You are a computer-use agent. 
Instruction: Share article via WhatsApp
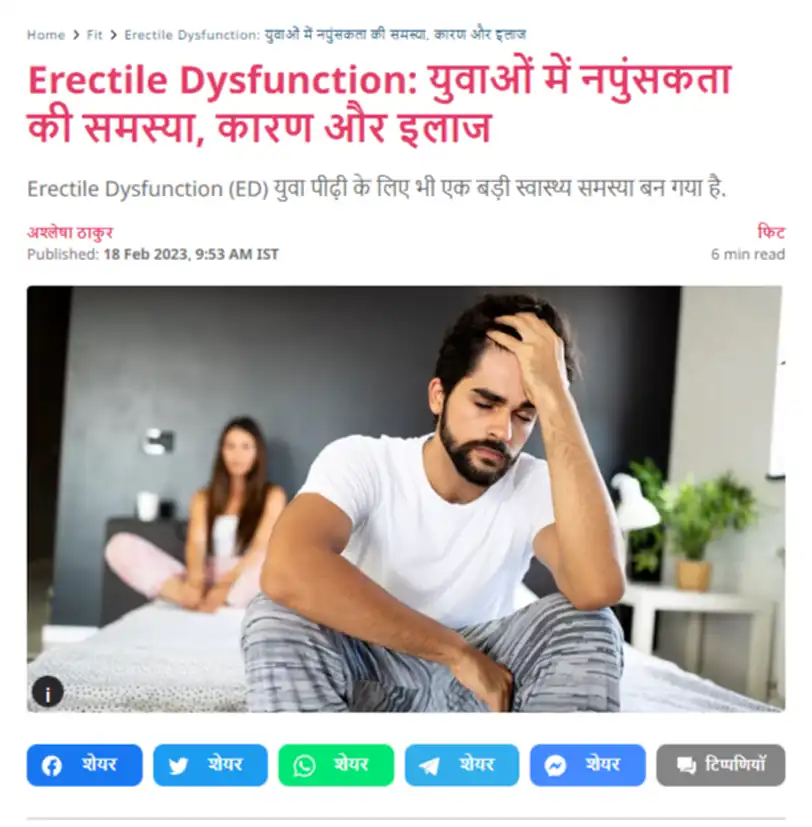336,765
